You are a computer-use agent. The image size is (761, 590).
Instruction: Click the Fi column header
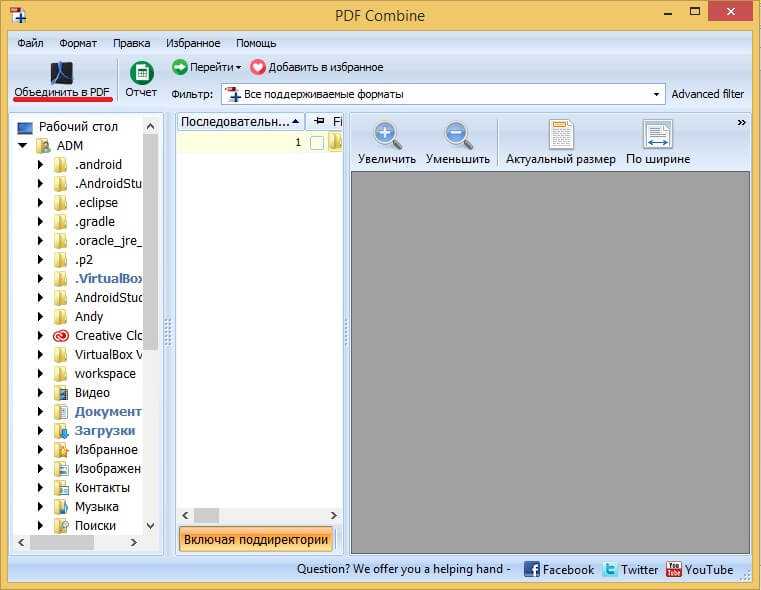pyautogui.click(x=337, y=121)
